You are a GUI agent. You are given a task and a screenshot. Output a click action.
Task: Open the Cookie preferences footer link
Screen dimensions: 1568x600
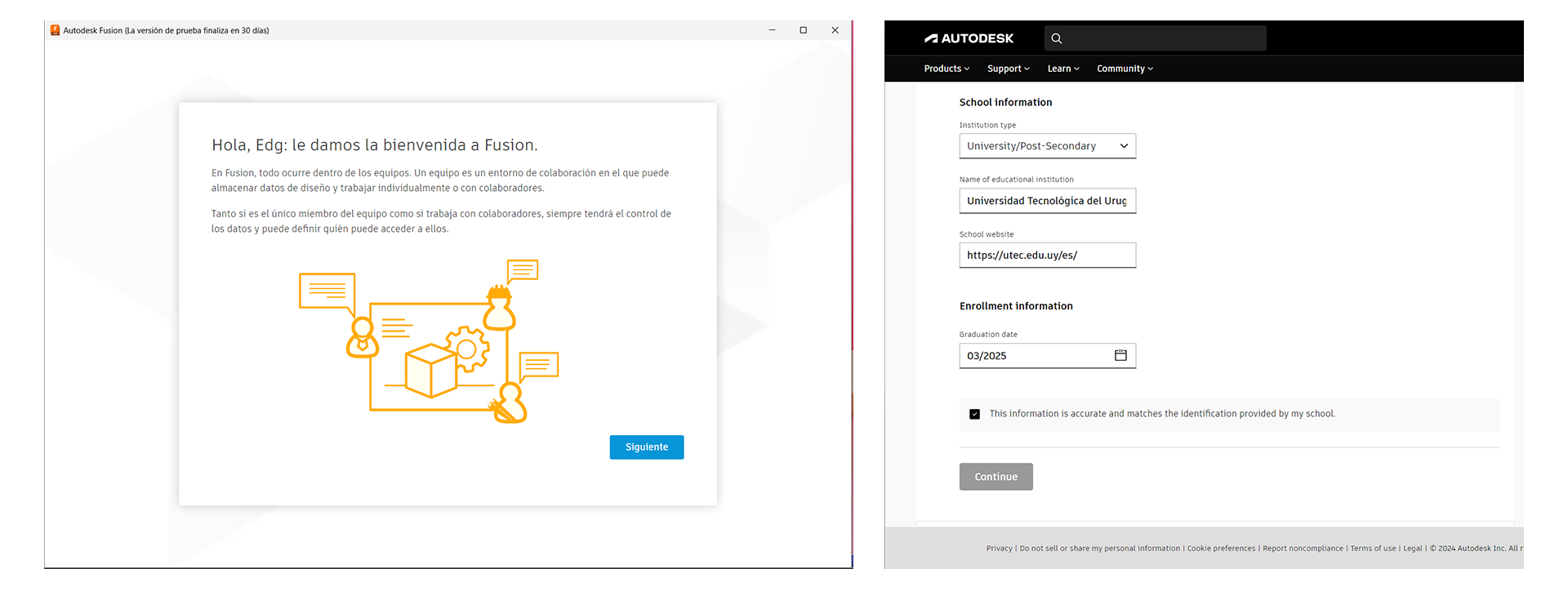click(x=1221, y=549)
